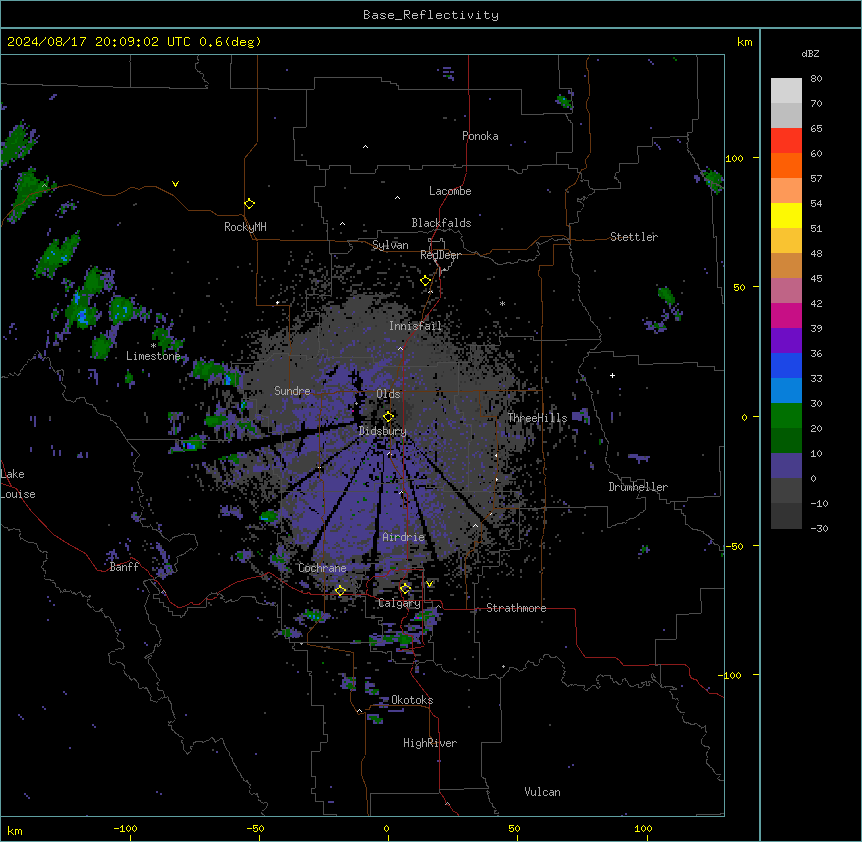
Task: Click the Base_Reflectivity title text
Action: [x=431, y=15]
